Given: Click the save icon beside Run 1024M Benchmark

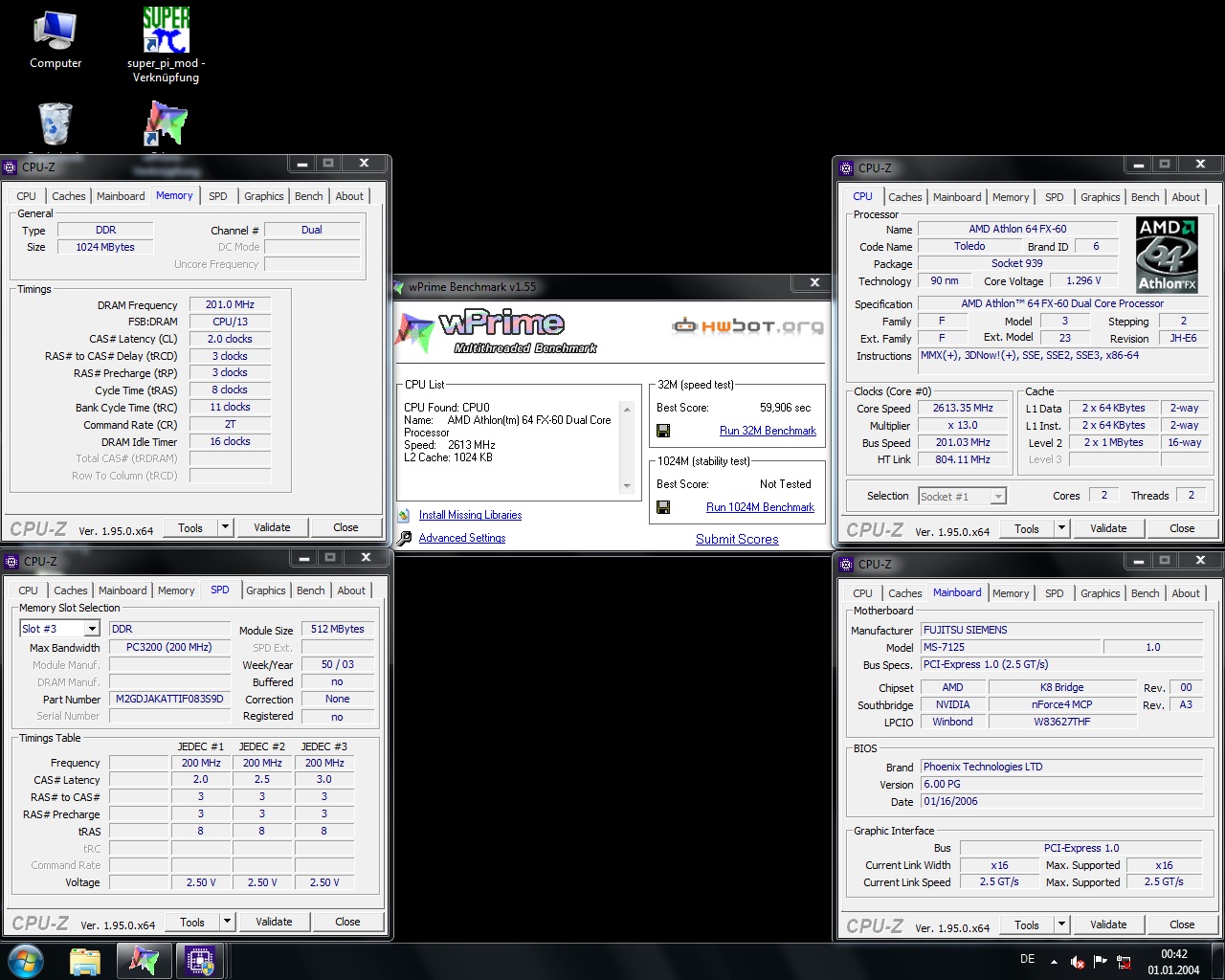Looking at the screenshot, I should 663,507.
